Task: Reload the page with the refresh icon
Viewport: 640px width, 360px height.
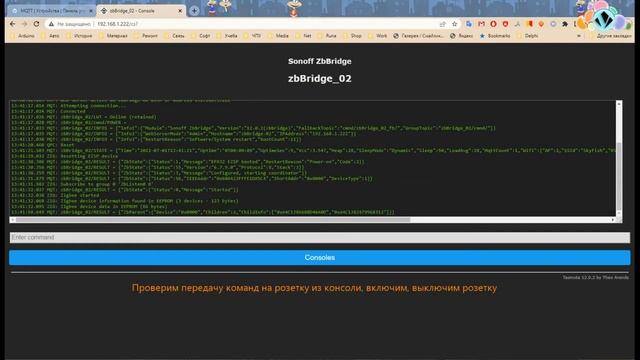Action: click(36, 24)
